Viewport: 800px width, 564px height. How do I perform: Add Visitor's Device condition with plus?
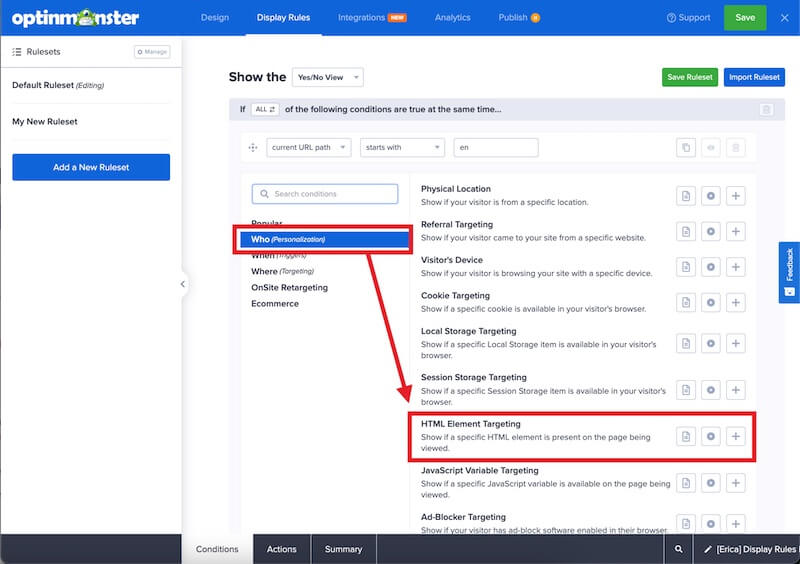[x=736, y=267]
